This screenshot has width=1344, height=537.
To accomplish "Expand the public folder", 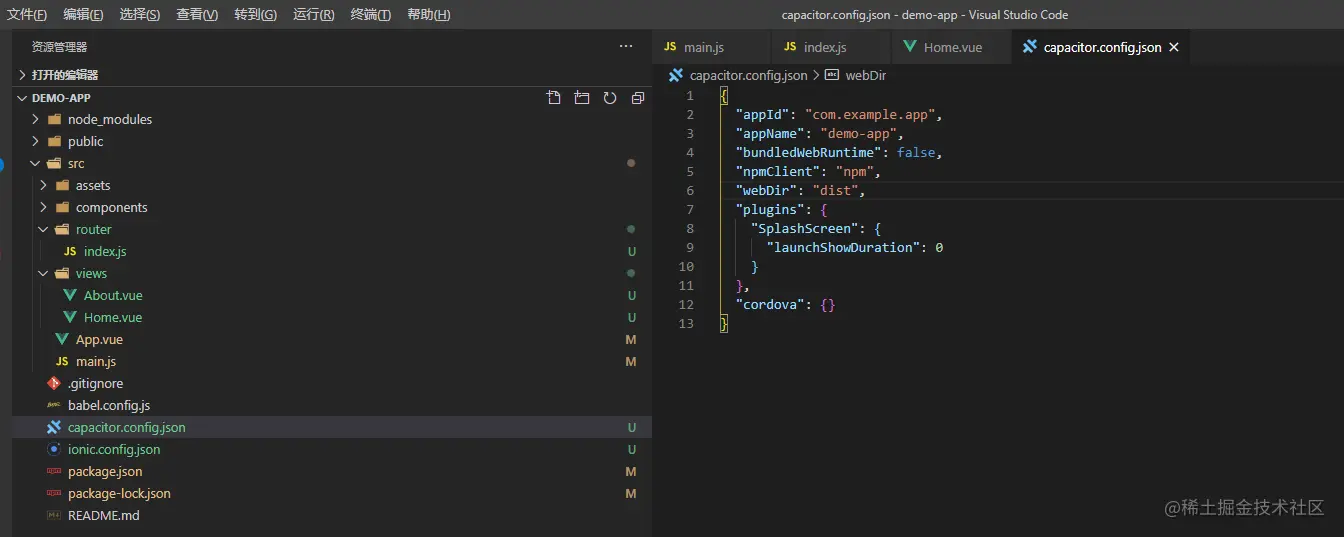I will (x=36, y=141).
